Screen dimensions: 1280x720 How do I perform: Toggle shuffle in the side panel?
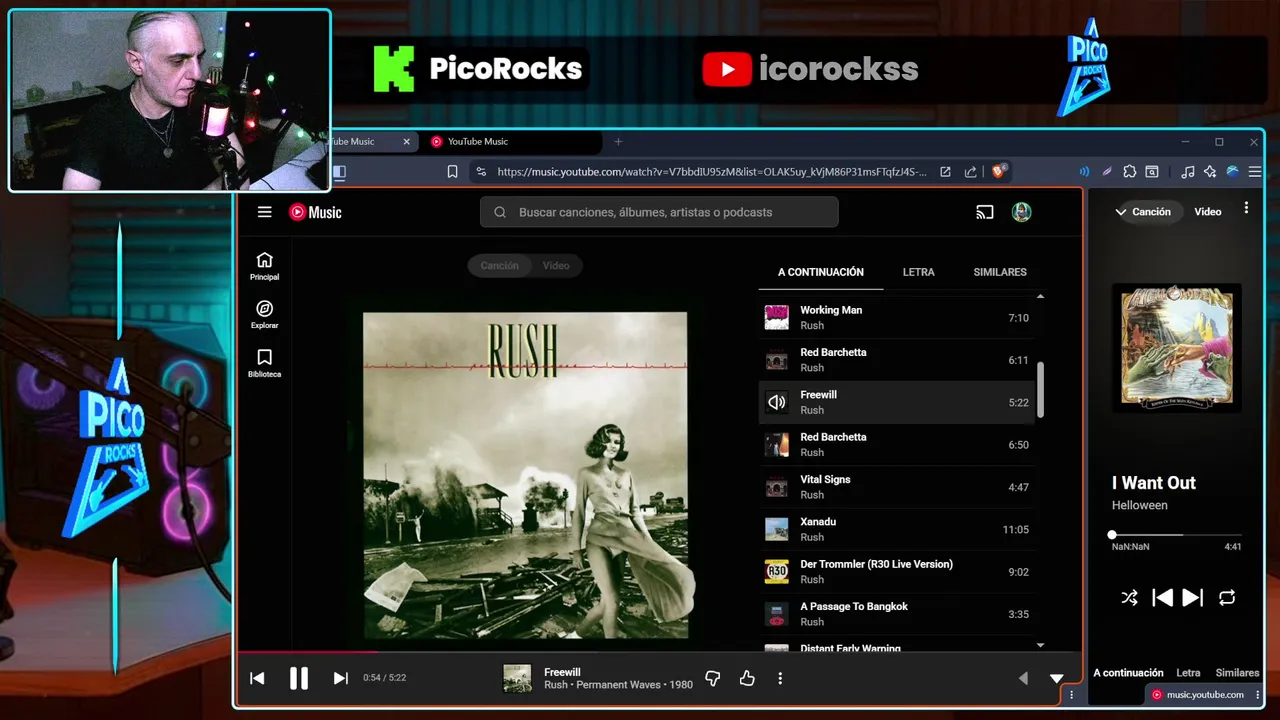click(1129, 598)
